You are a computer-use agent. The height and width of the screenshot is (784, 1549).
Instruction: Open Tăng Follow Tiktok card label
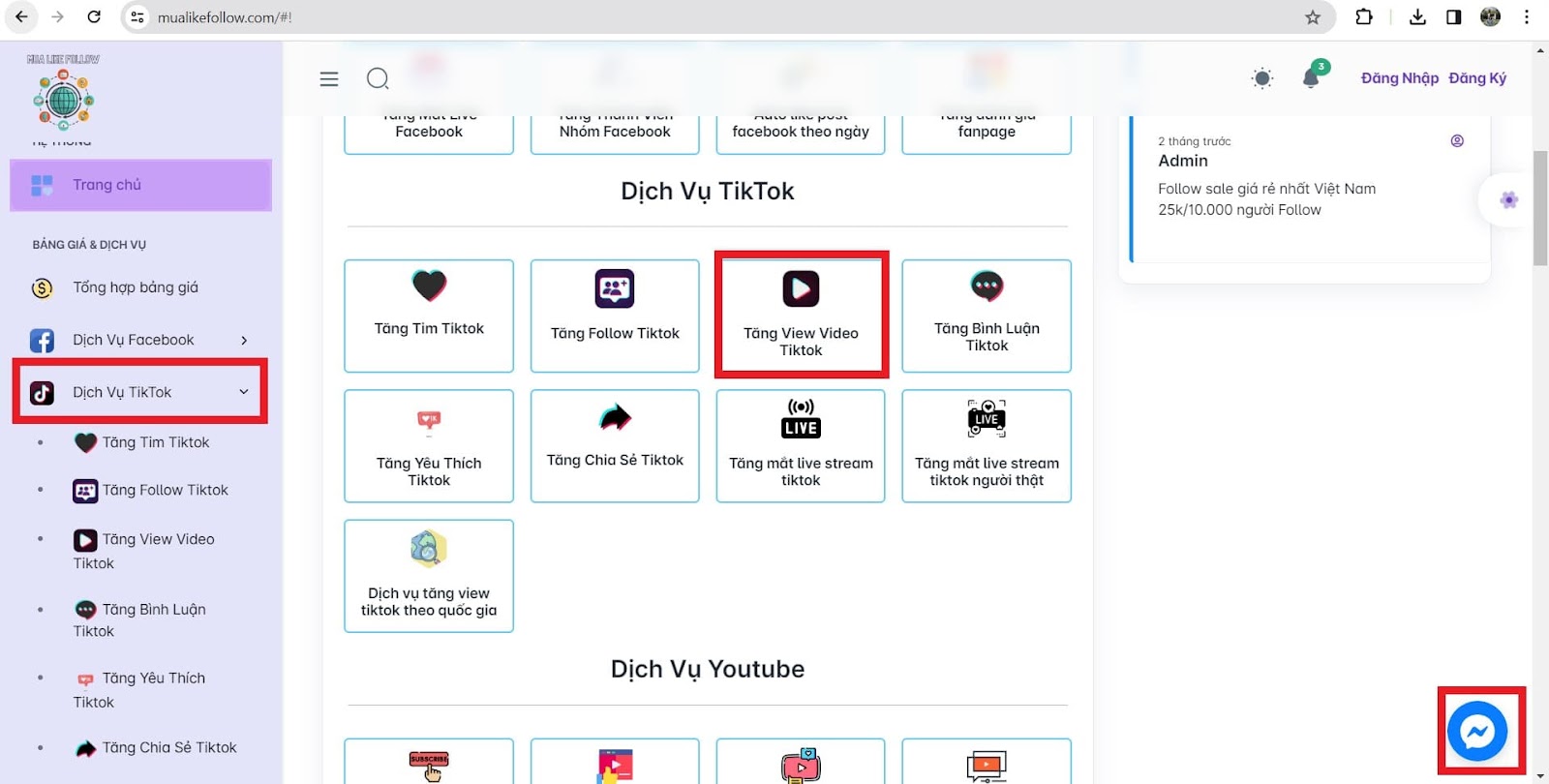point(615,334)
